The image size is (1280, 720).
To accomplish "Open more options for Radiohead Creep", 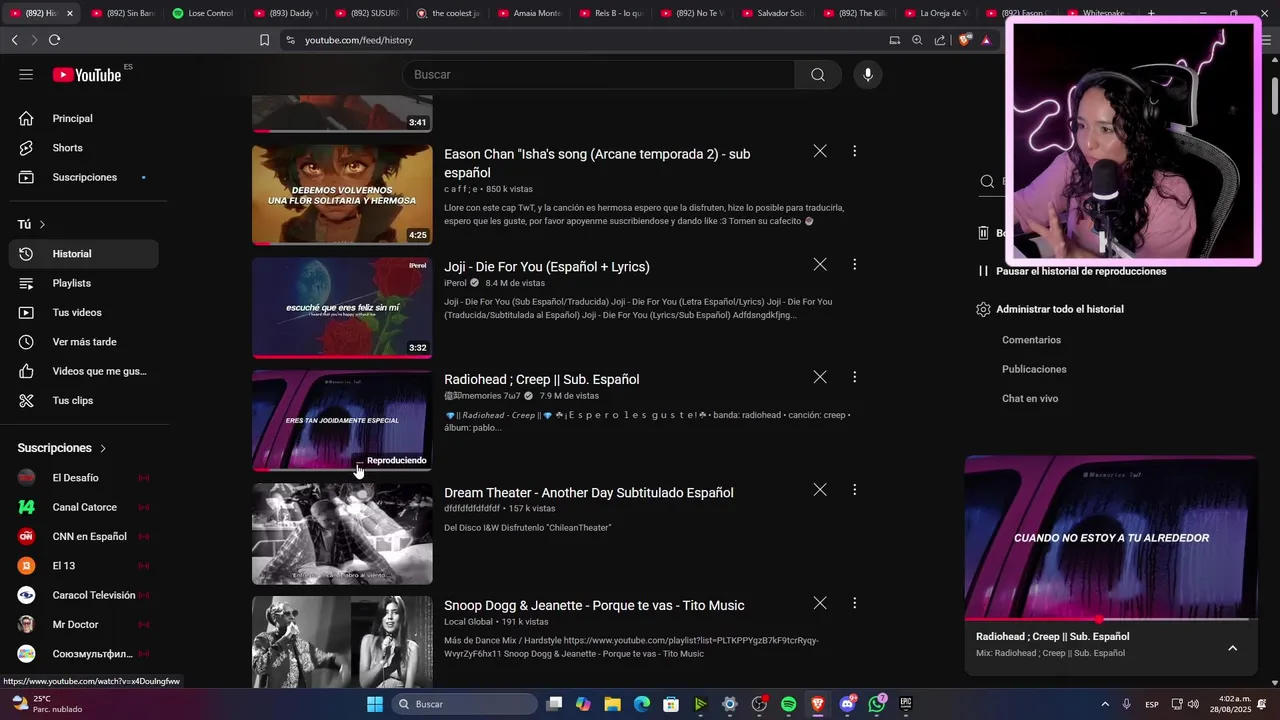I will pos(854,377).
